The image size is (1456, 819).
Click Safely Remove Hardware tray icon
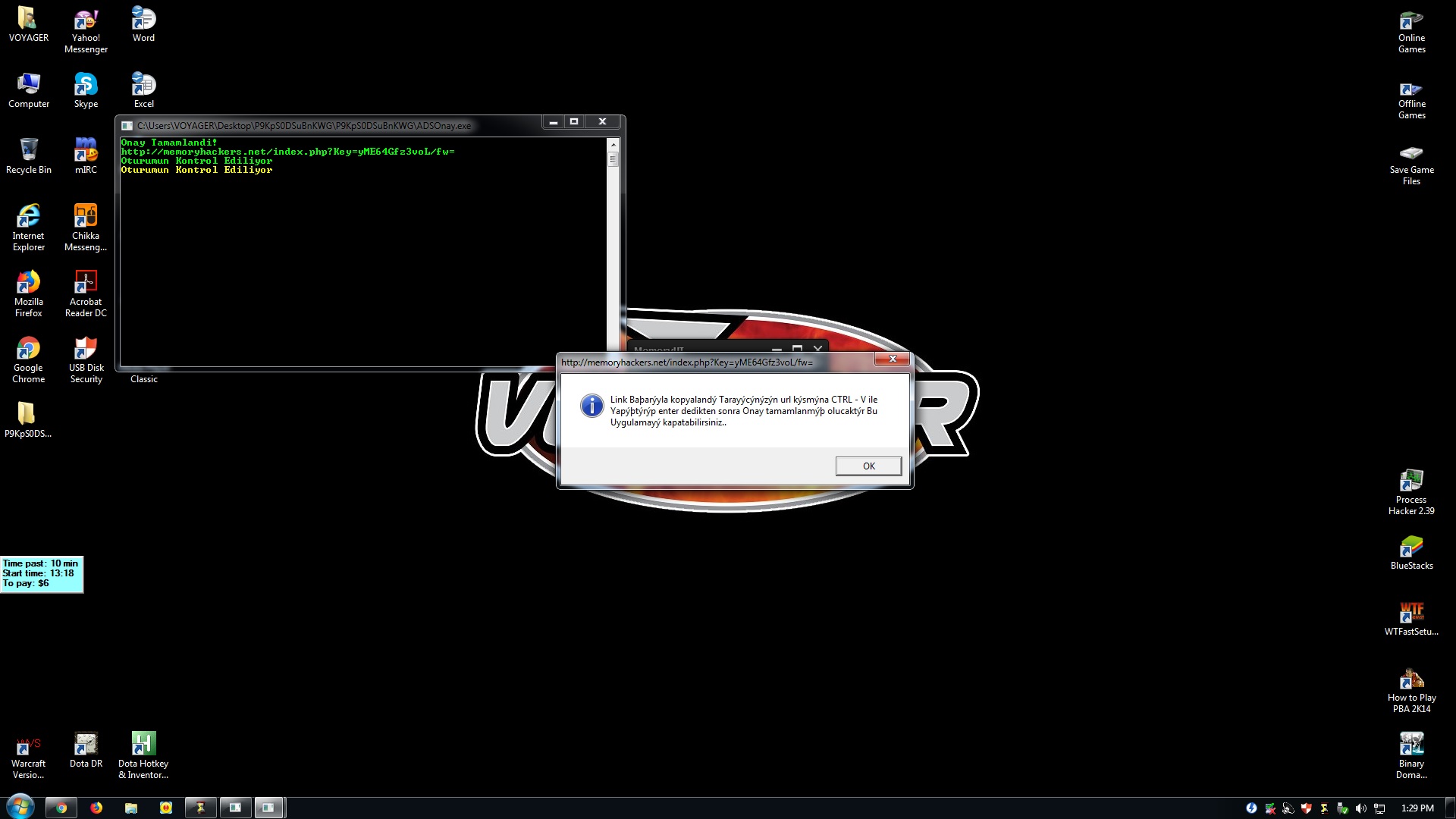click(1342, 808)
